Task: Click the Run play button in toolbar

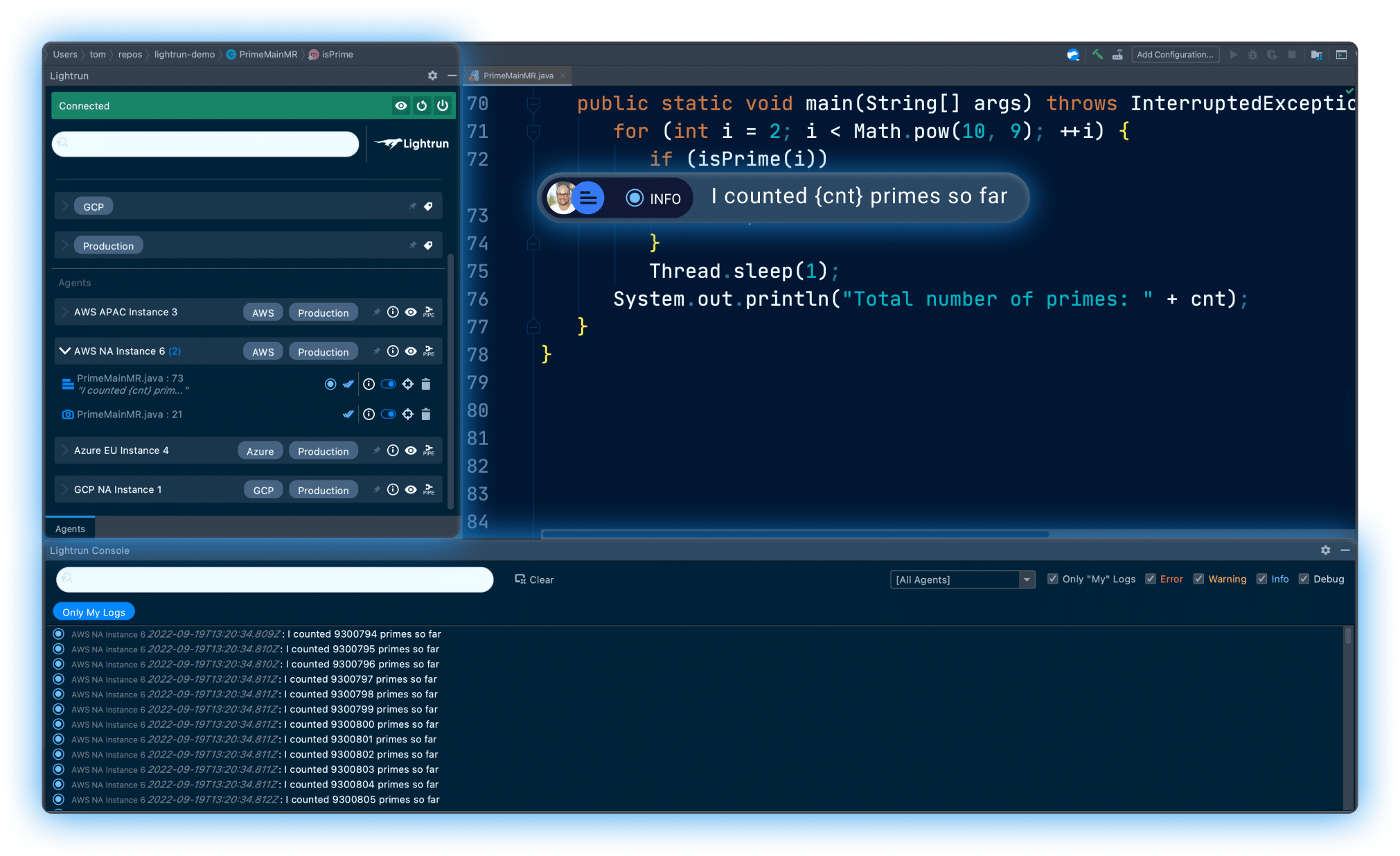Action: pyautogui.click(x=1234, y=54)
